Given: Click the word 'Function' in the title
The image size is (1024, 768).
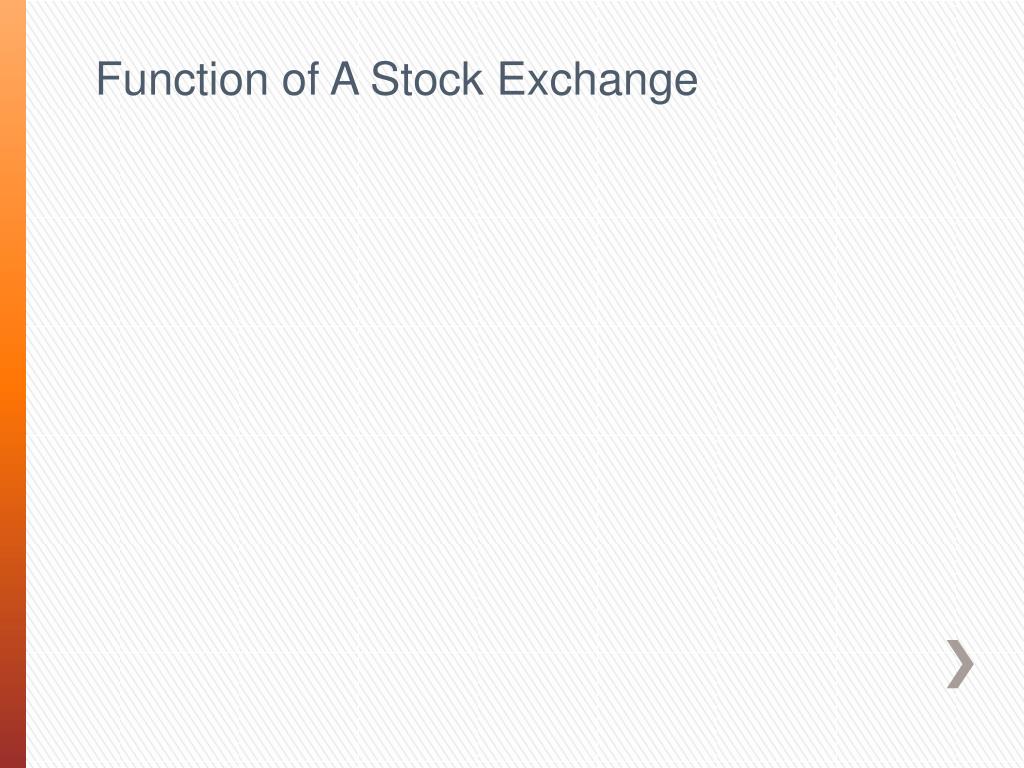Looking at the screenshot, I should coord(182,79).
